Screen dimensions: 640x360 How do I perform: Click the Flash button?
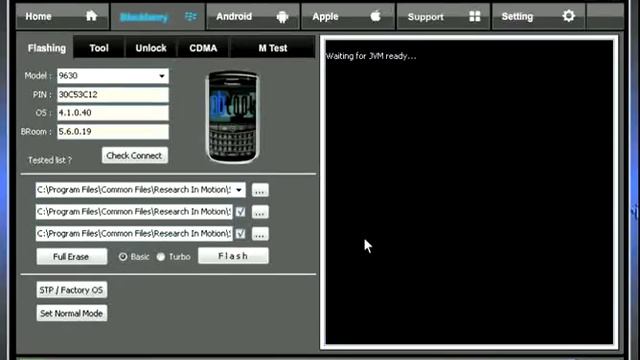click(x=233, y=256)
